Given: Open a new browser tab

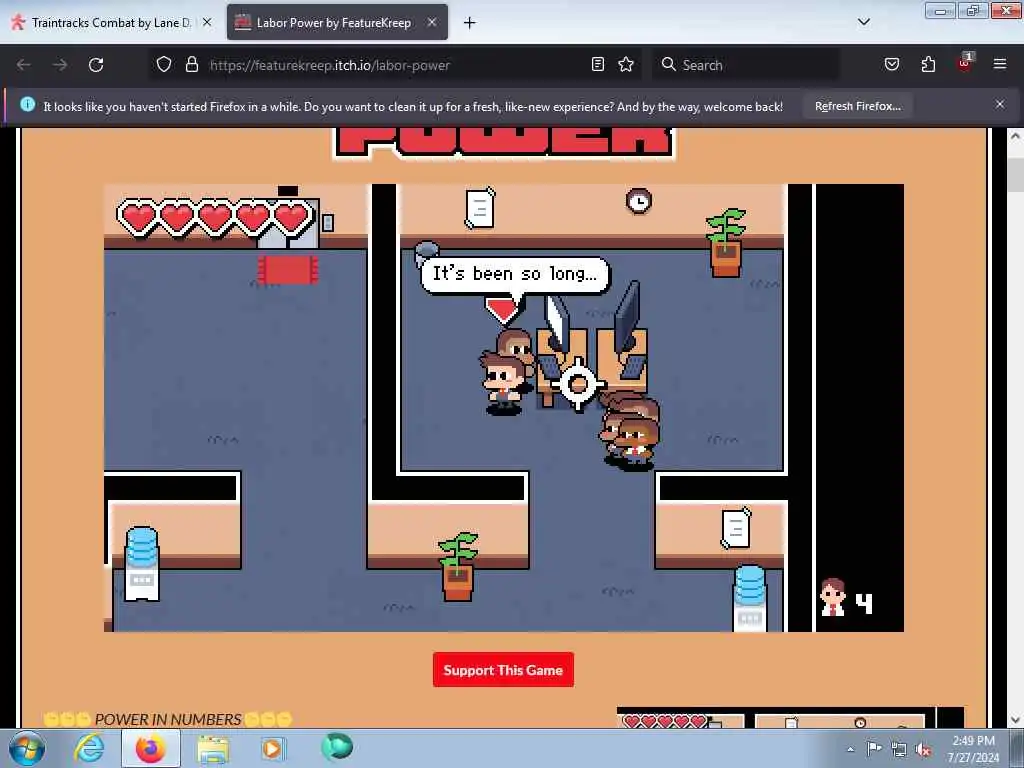Looking at the screenshot, I should (470, 23).
